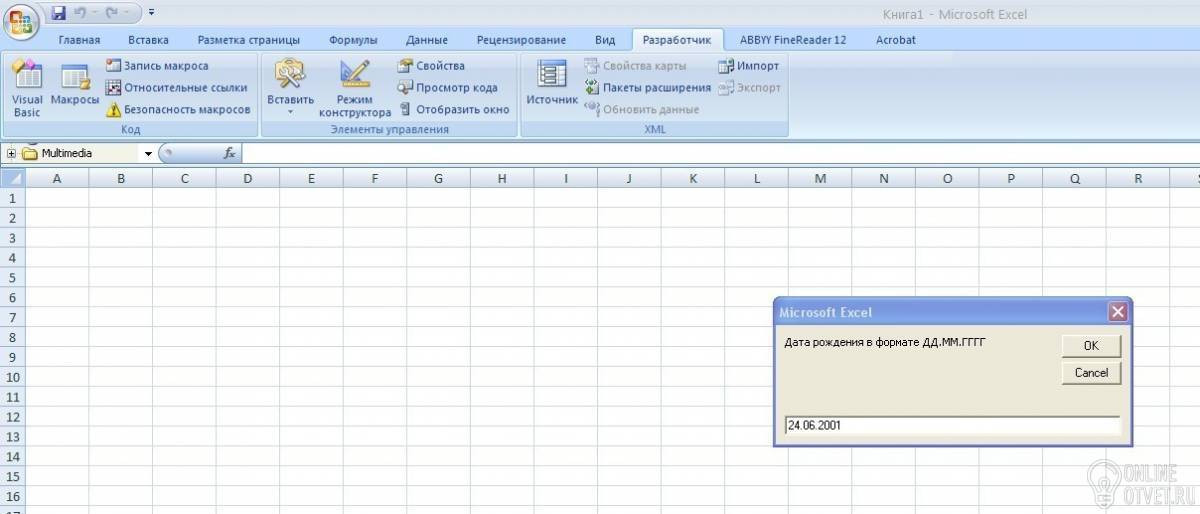The height and width of the screenshot is (514, 1200).
Task: Open the XML Источник pane
Action: click(x=552, y=82)
